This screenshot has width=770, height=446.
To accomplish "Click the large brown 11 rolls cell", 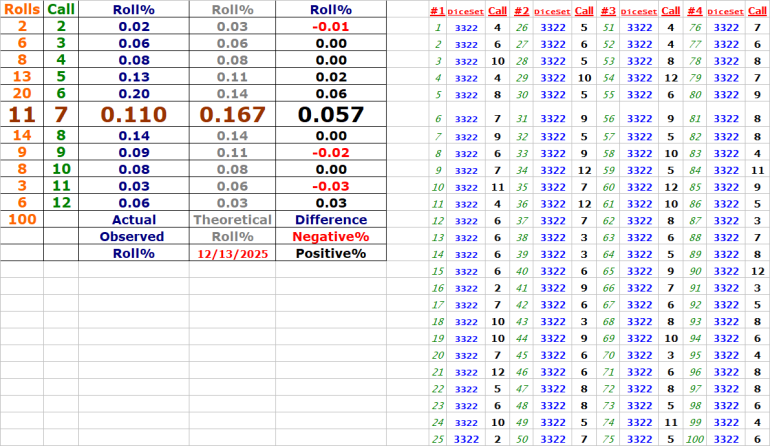I will [22, 115].
